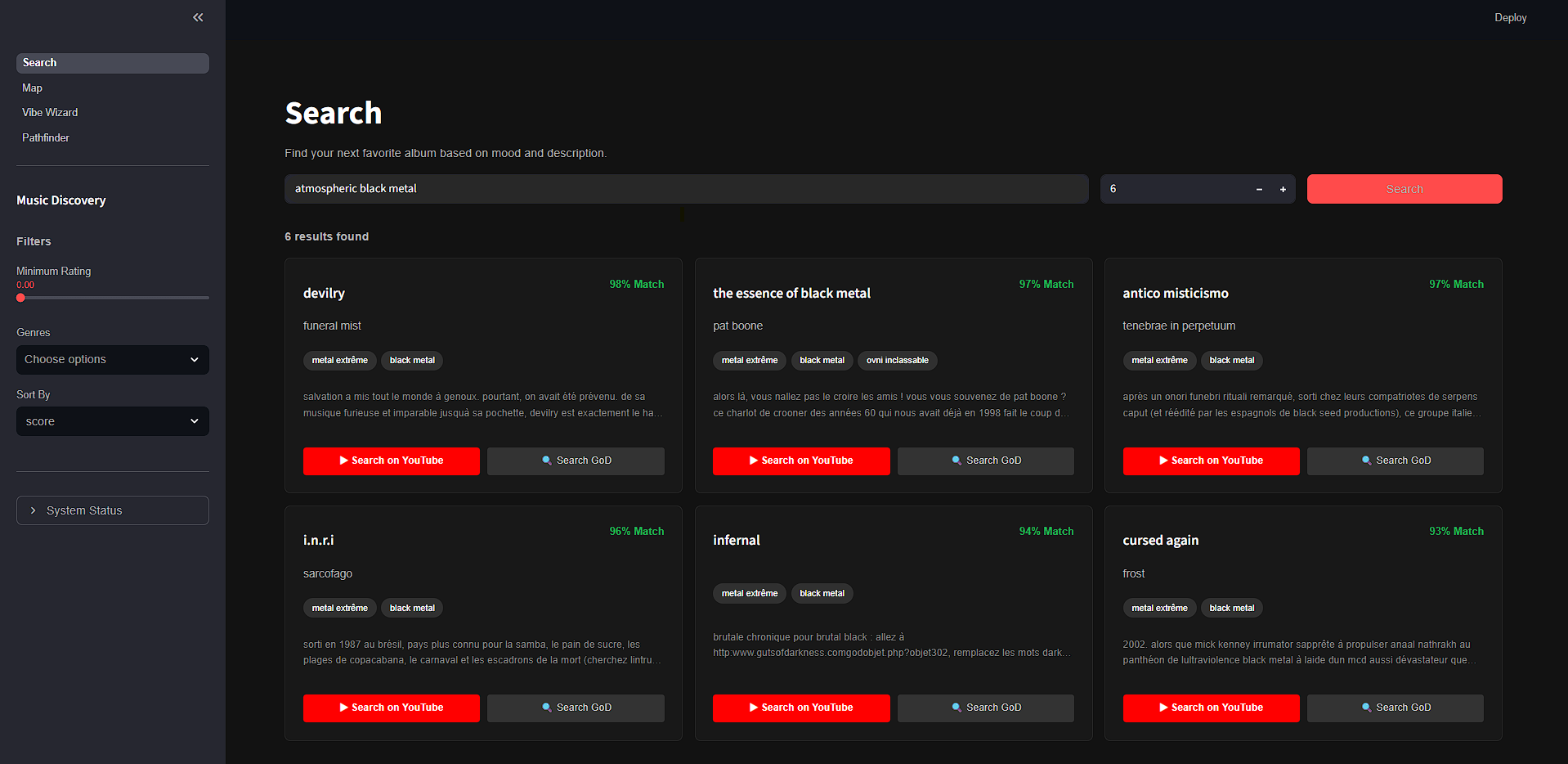The image size is (1568, 764).
Task: Expand the System Status section
Action: click(112, 510)
